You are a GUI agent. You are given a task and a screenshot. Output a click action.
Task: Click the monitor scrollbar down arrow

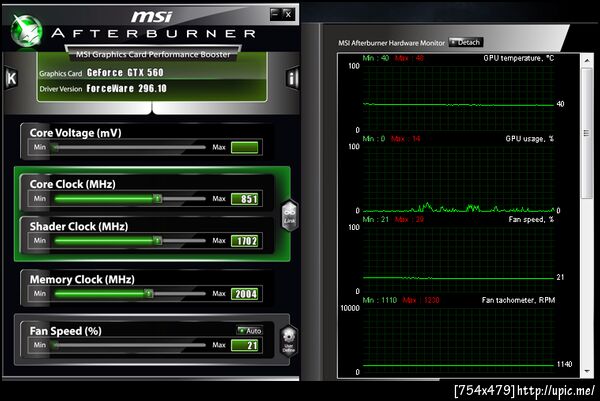click(587, 372)
